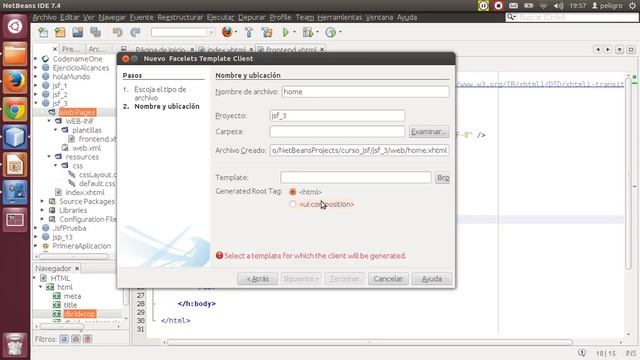Screen dimensions: 640x360
Task: Open the Editar menu
Action: coord(70,17)
